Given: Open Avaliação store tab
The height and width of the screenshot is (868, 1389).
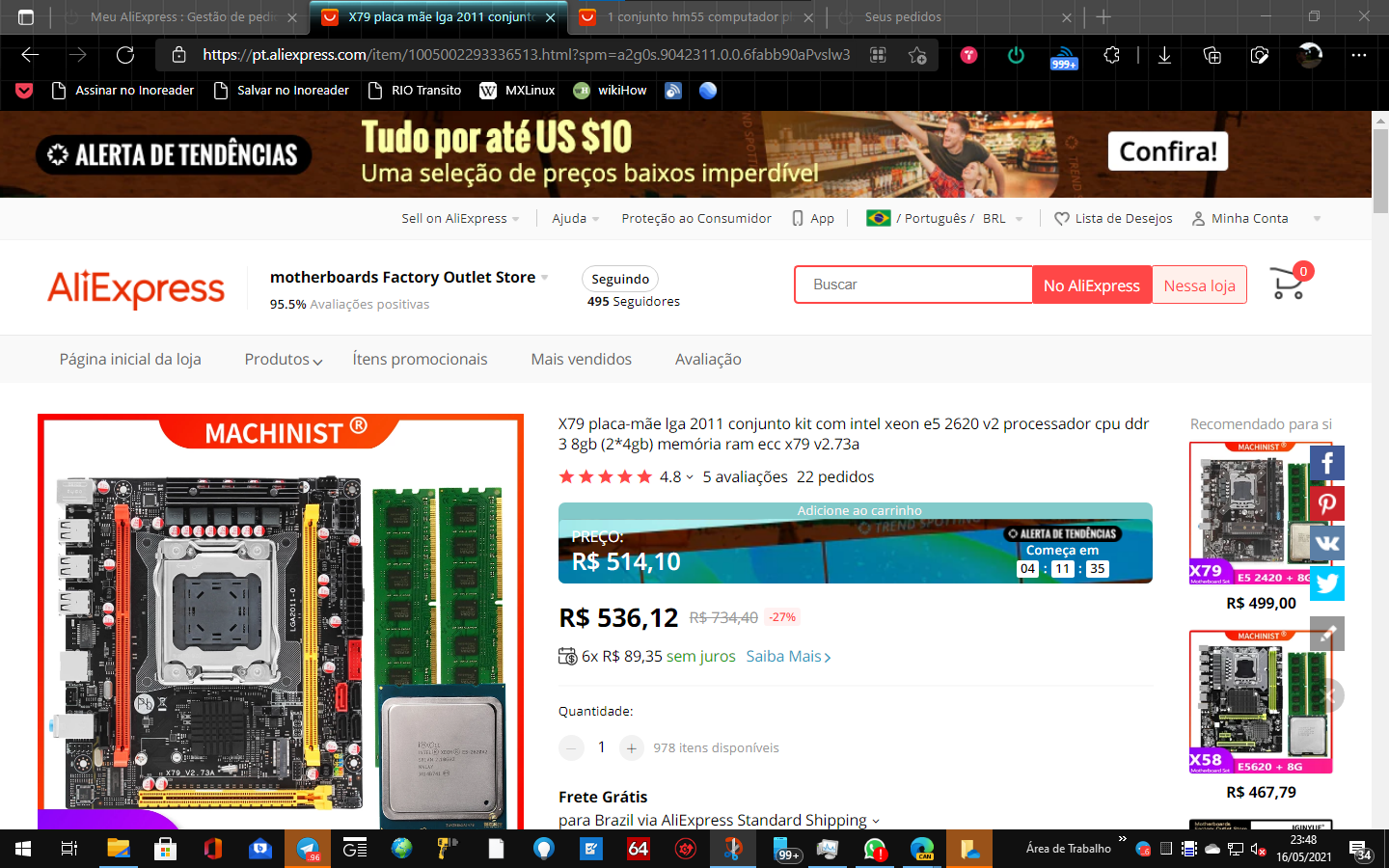Looking at the screenshot, I should (x=708, y=360).
